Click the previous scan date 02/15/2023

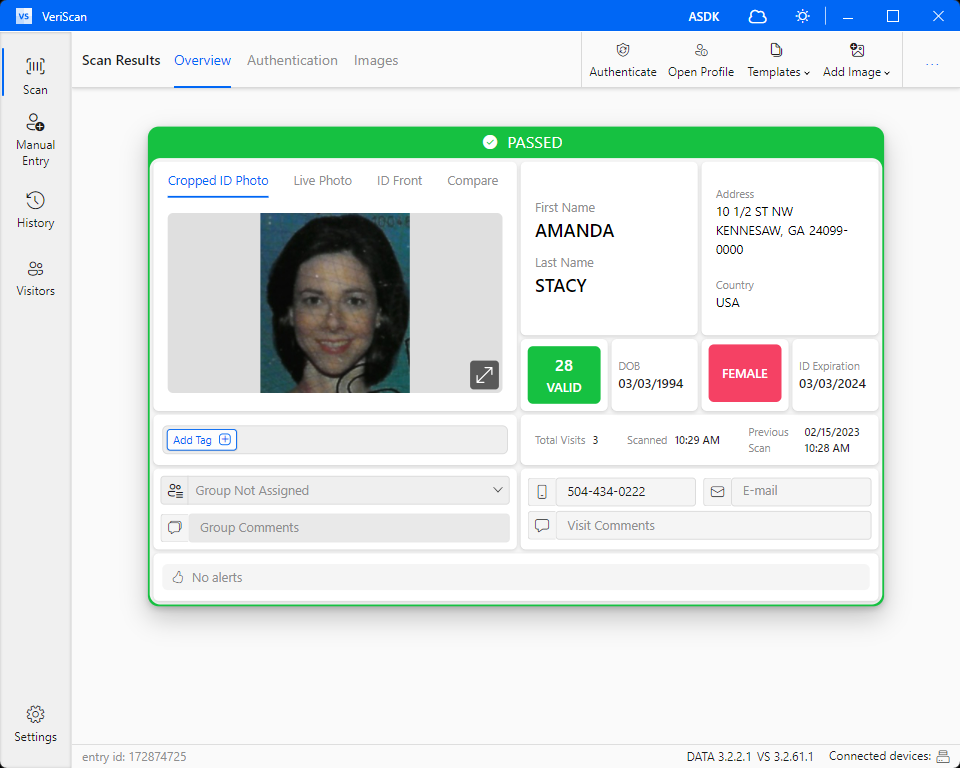tap(832, 432)
